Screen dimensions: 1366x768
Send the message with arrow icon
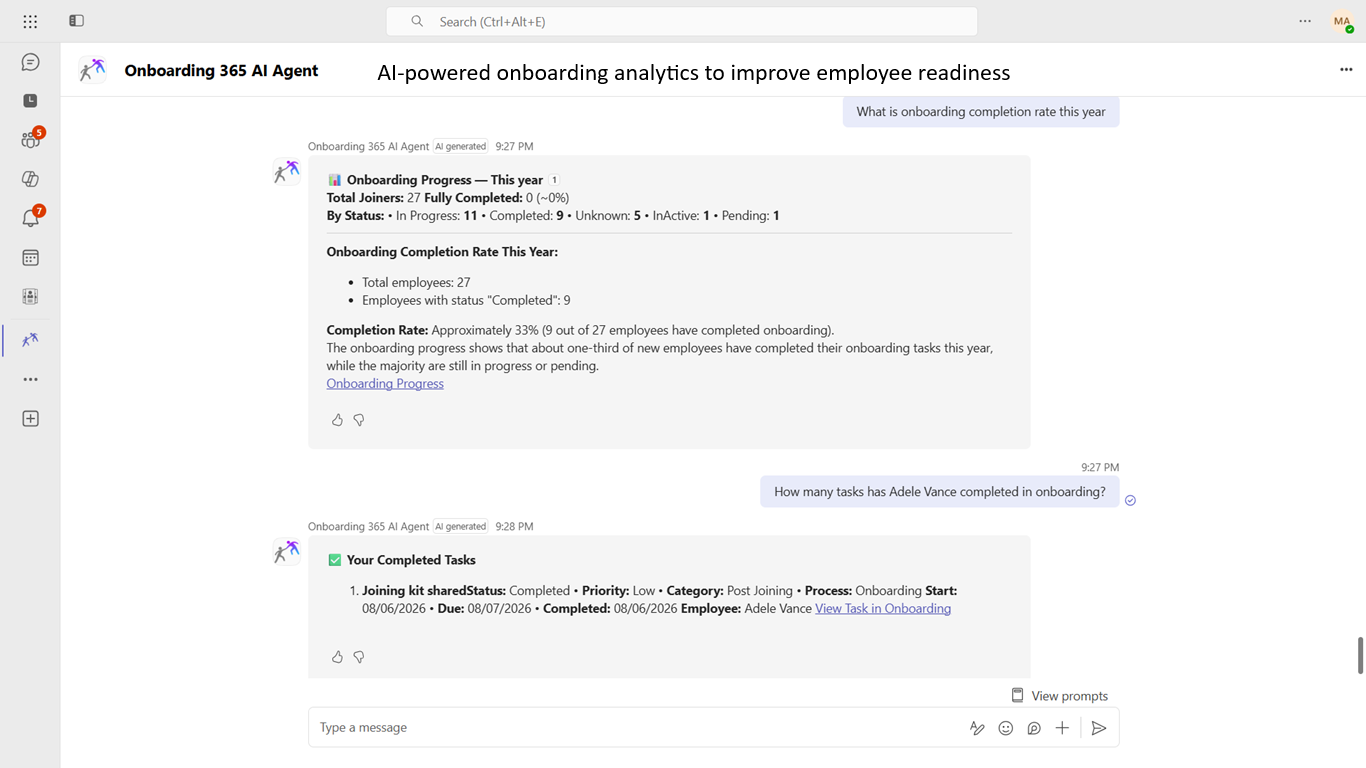pyautogui.click(x=1098, y=728)
